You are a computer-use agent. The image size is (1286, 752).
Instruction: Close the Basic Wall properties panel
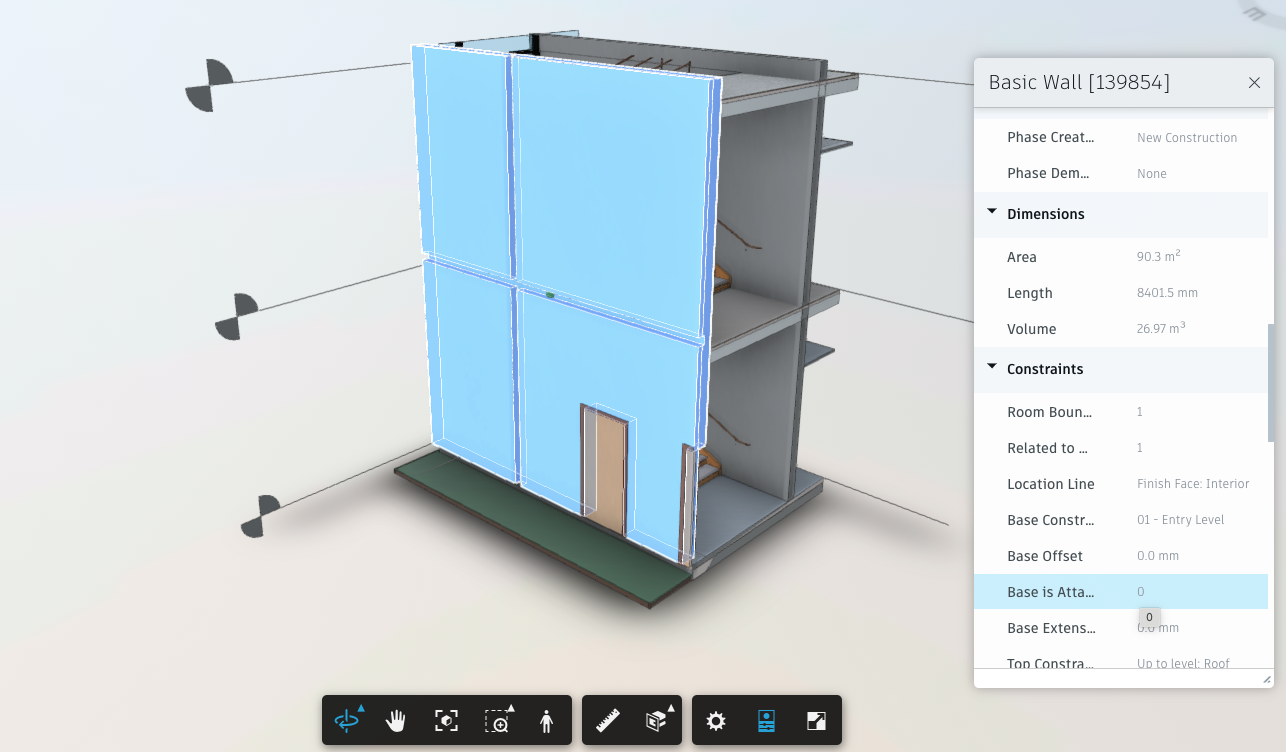point(1254,83)
